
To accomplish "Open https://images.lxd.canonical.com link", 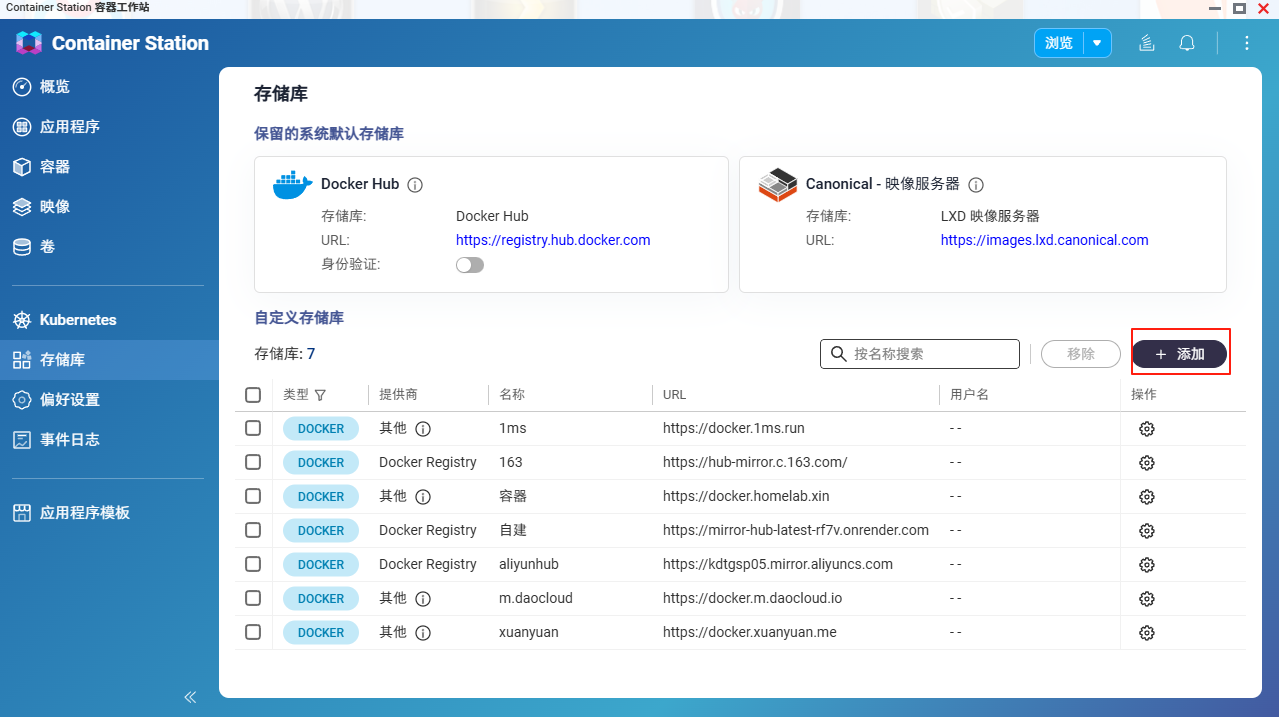I will click(1044, 240).
